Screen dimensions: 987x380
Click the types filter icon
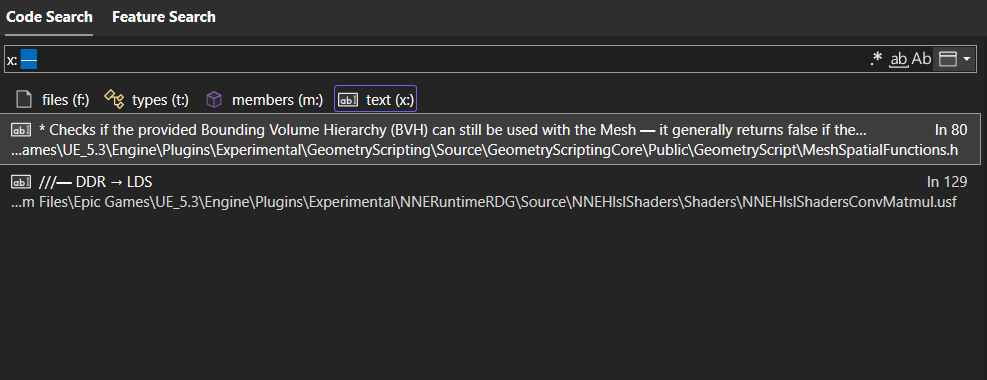114,99
